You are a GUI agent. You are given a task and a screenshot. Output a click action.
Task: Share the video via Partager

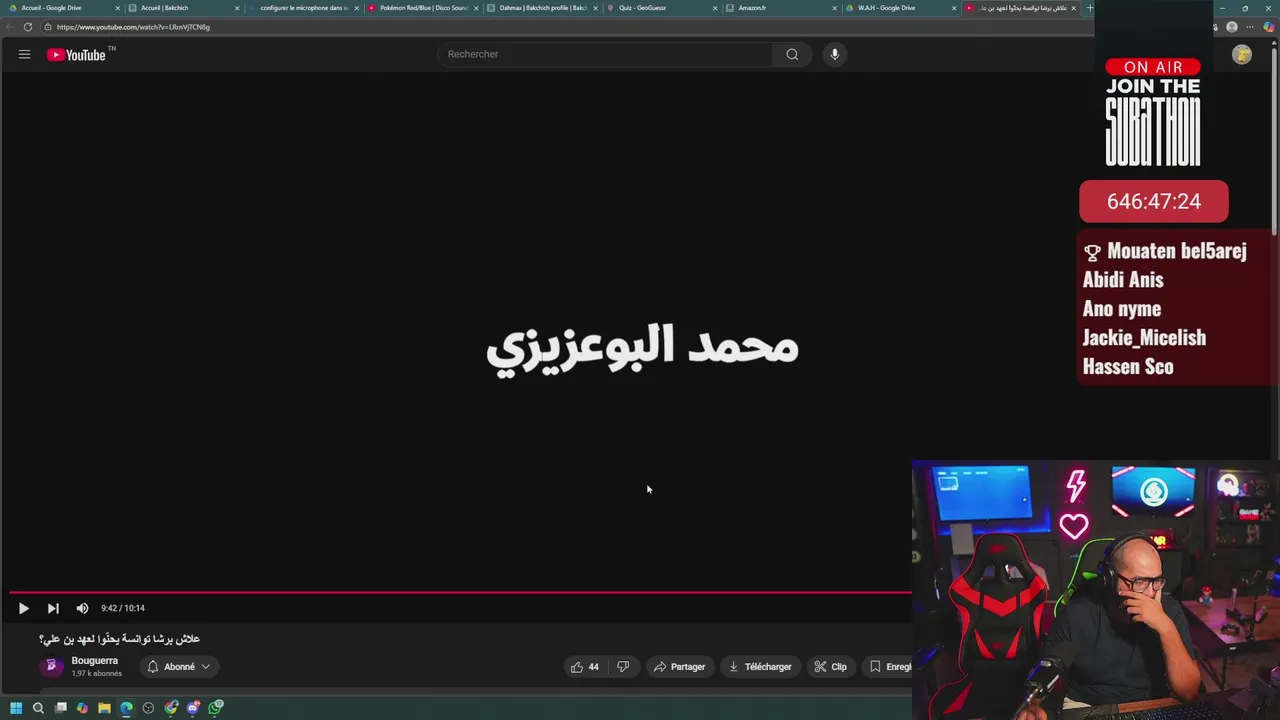[679, 667]
